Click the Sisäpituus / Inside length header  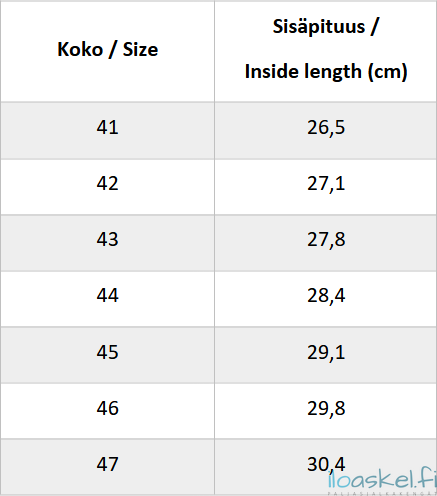pyautogui.click(x=326, y=49)
